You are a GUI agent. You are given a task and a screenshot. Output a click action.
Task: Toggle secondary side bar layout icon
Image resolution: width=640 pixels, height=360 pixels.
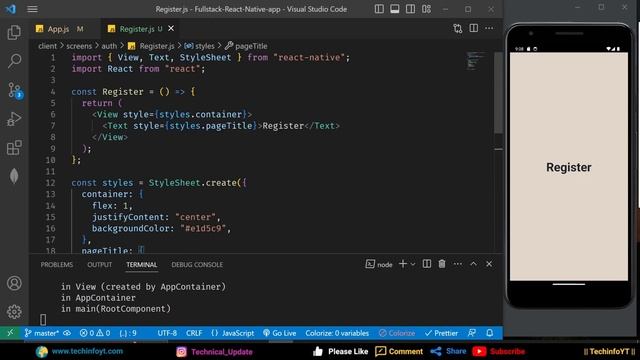point(410,9)
